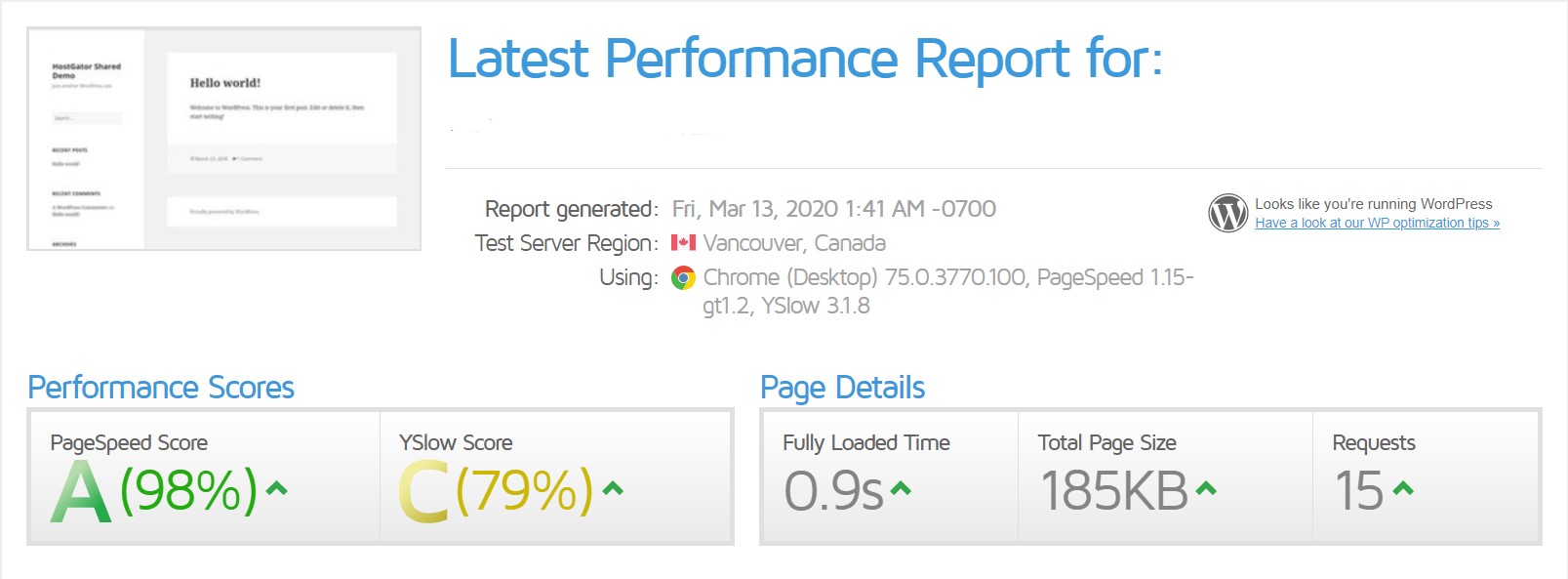Select the PageSpeed grade A letter

point(80,492)
